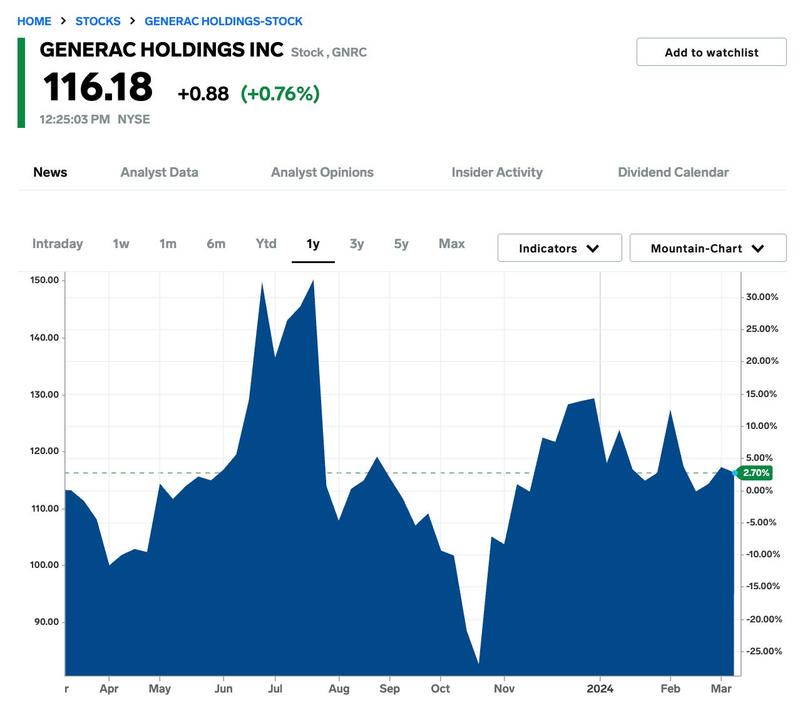Click the 150.00 price axis label
Image resolution: width=800 pixels, height=714 pixels.
coord(44,280)
